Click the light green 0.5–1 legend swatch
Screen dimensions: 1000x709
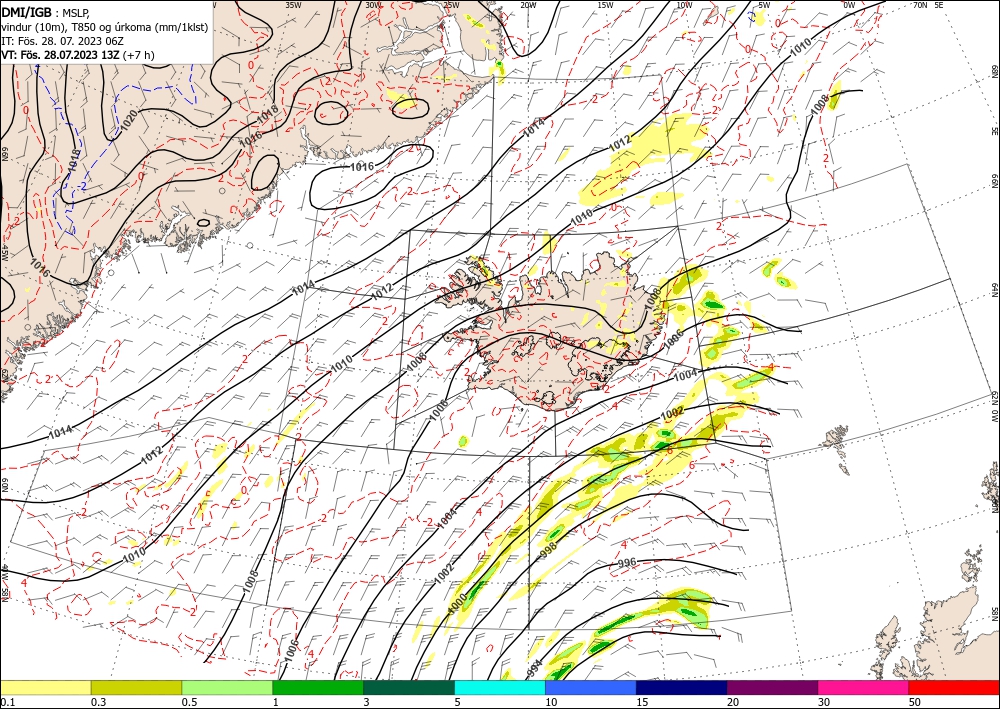(227, 687)
